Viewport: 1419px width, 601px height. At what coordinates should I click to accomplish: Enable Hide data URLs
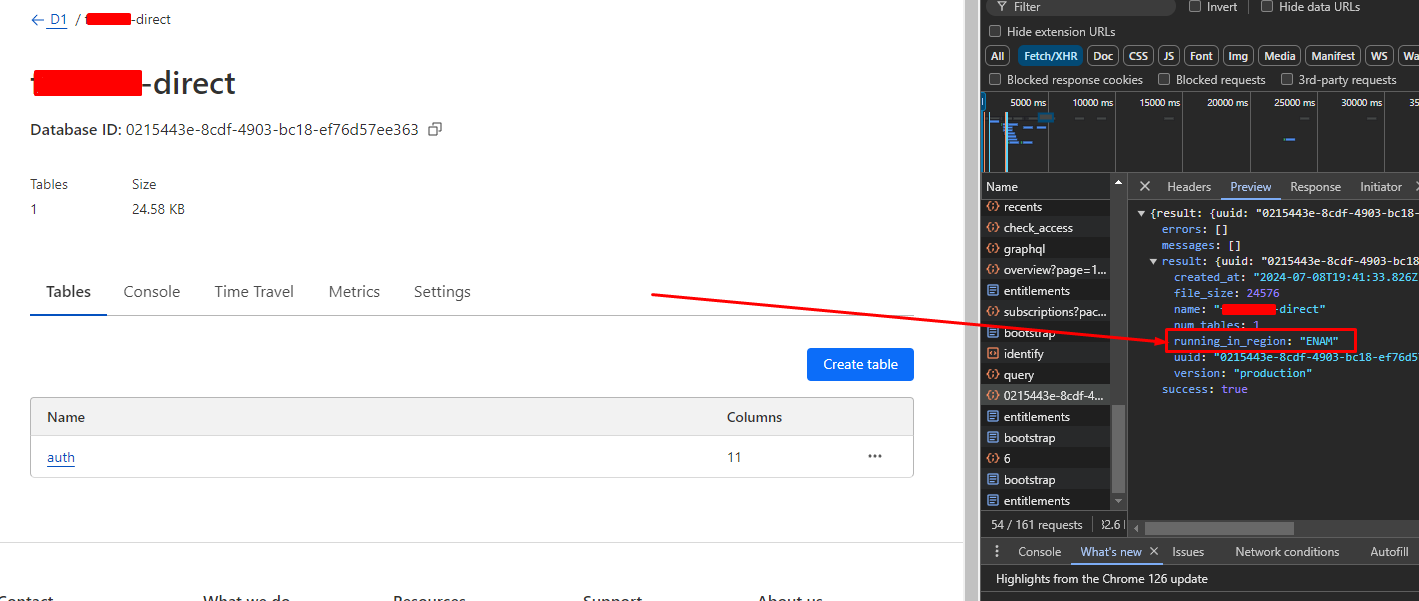(x=1267, y=6)
